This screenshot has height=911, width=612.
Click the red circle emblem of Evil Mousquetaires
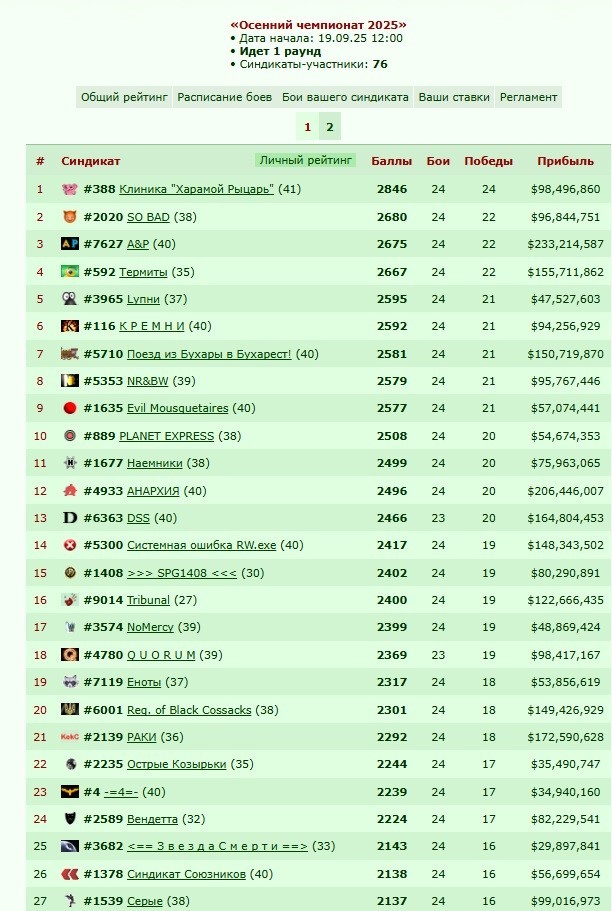pos(70,408)
